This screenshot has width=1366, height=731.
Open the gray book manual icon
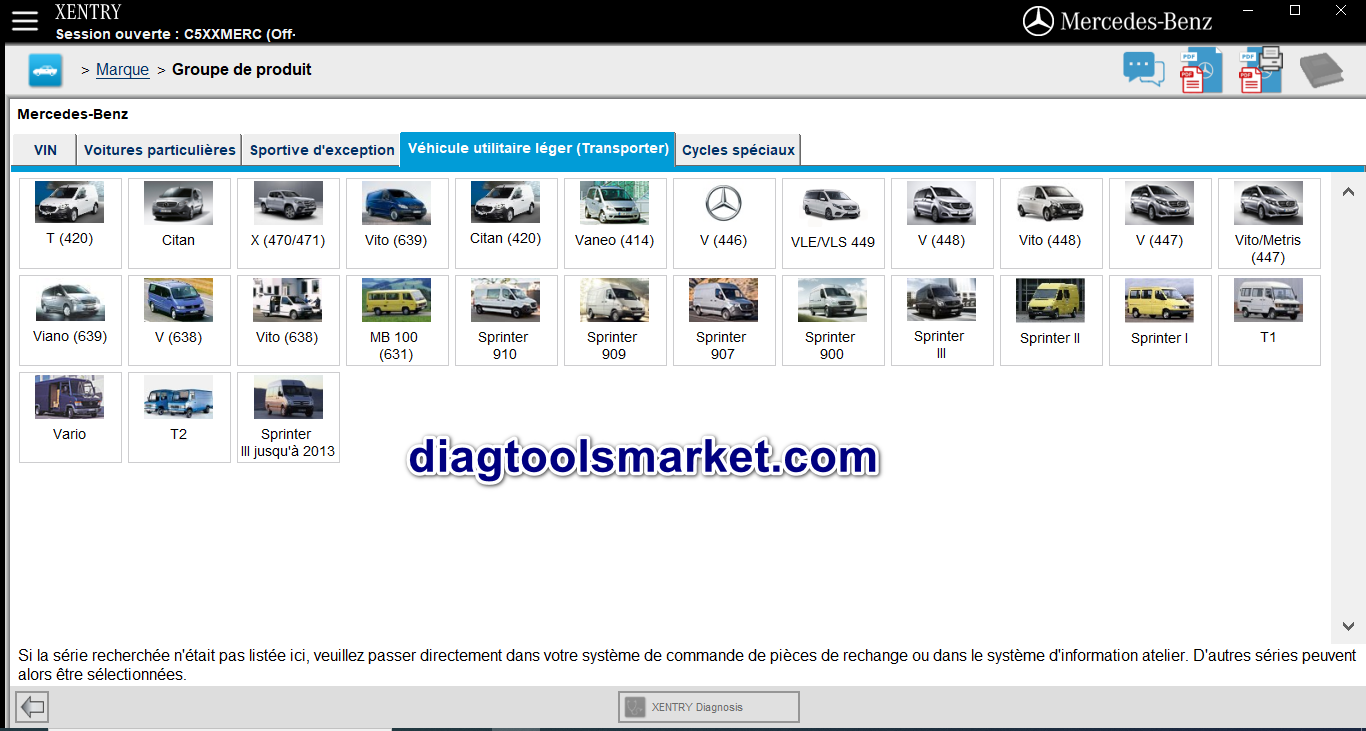1322,71
